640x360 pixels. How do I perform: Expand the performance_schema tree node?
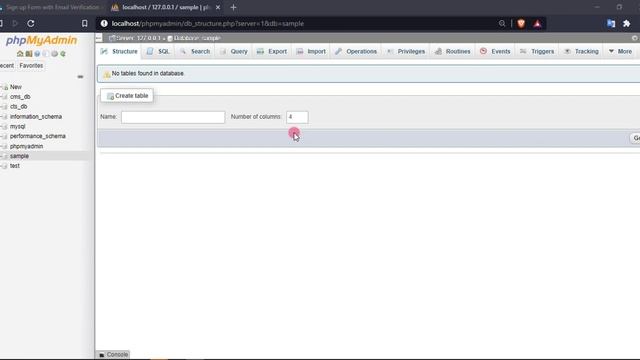tap(1, 136)
